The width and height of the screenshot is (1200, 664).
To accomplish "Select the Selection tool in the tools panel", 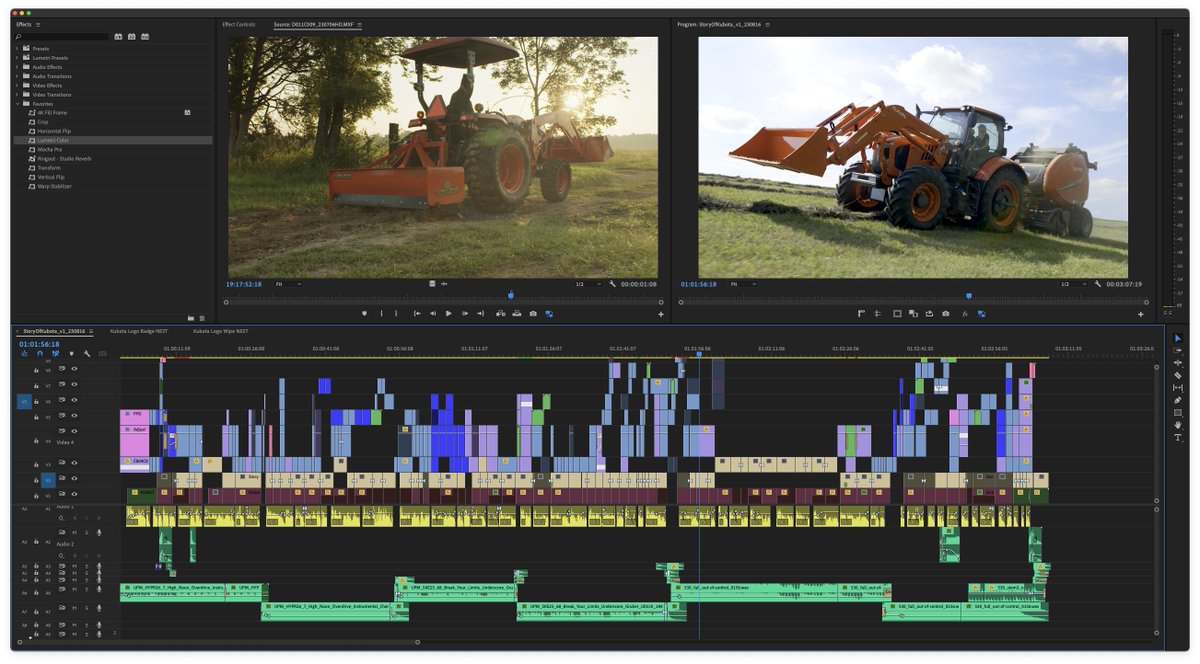I will pyautogui.click(x=1177, y=339).
